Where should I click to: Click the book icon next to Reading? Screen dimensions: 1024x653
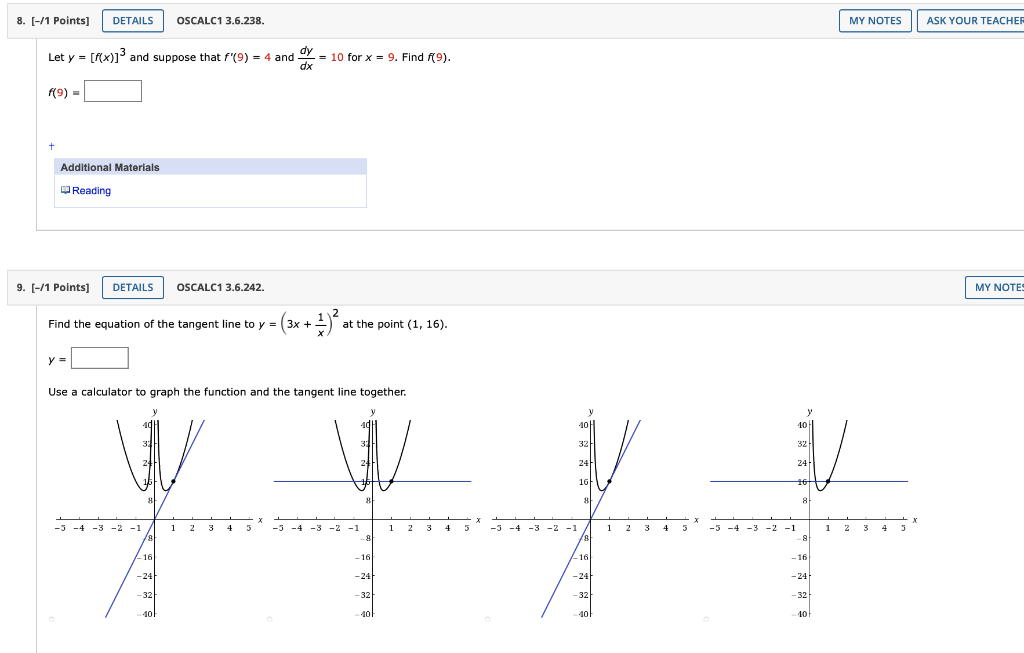(65, 190)
